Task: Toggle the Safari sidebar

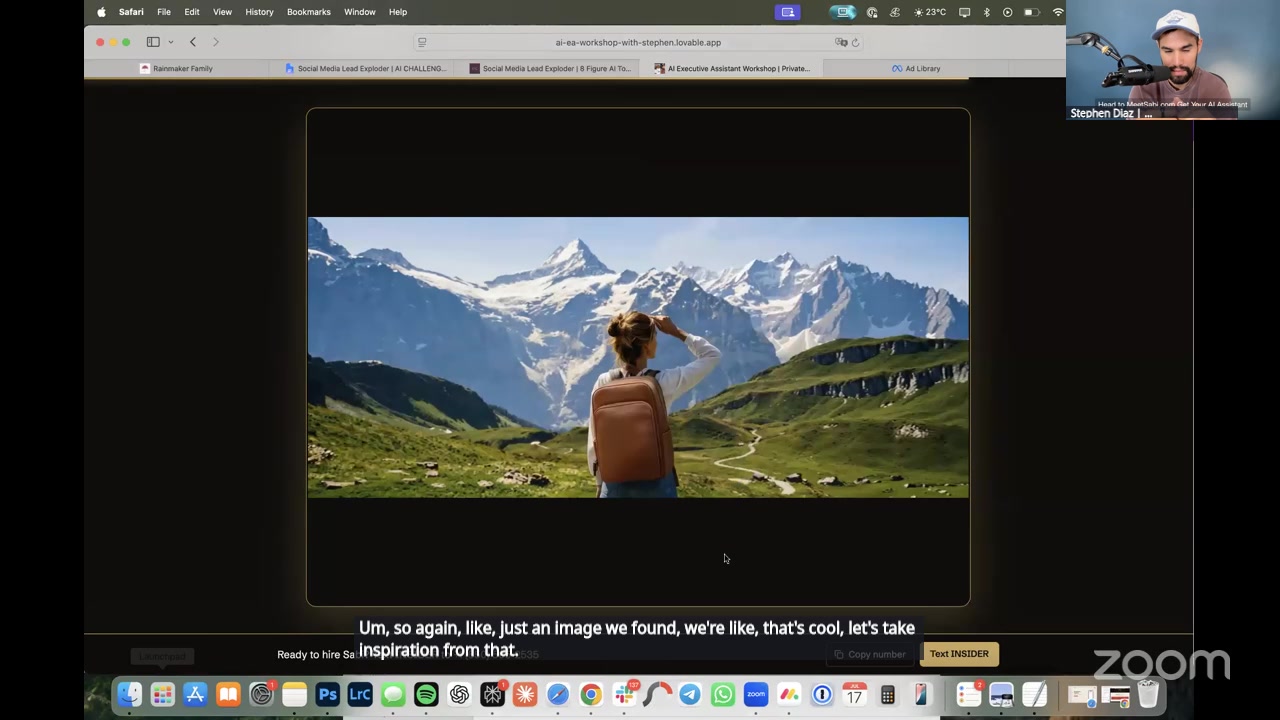Action: (153, 42)
